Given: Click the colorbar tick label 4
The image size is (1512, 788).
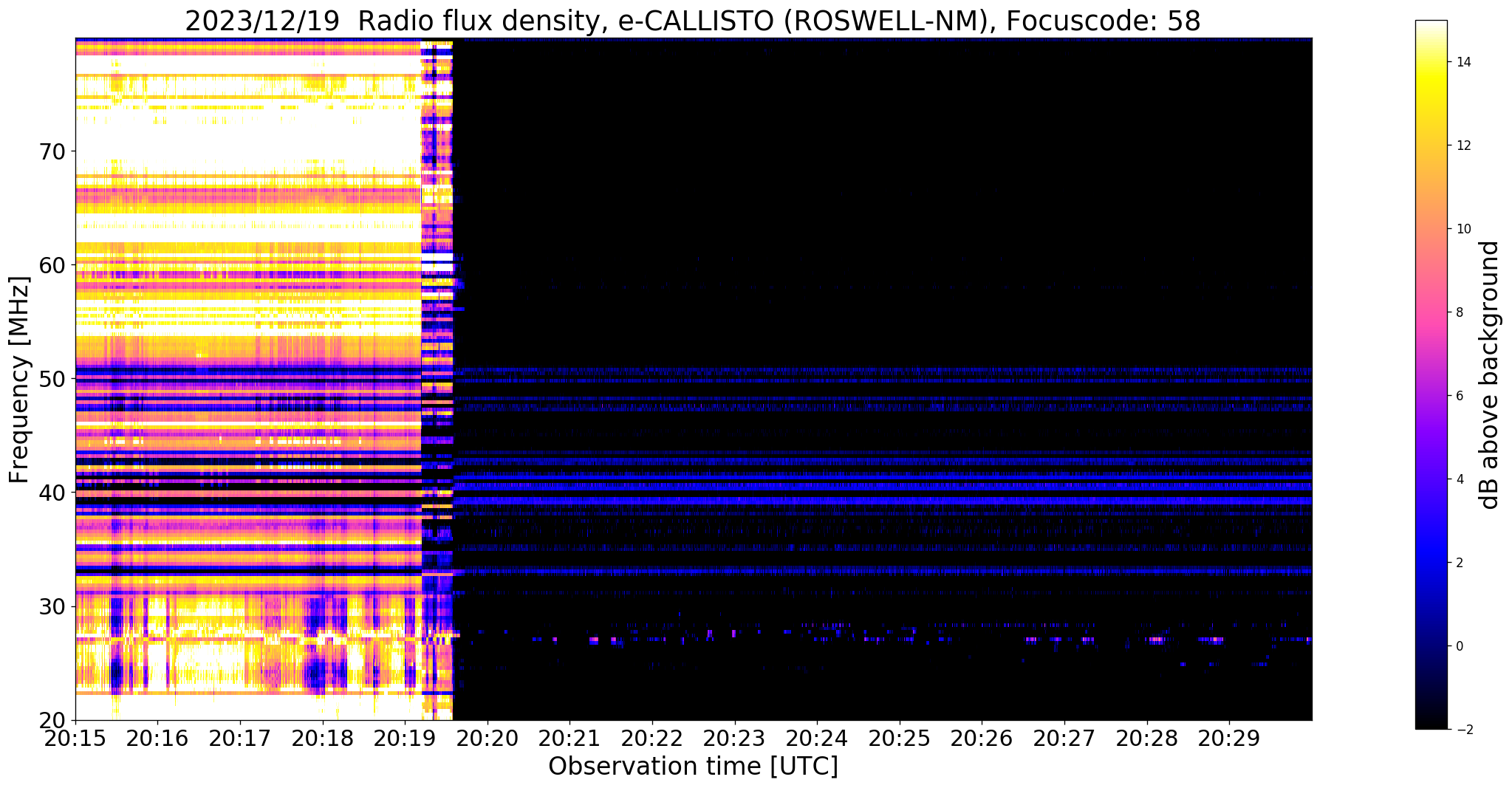Looking at the screenshot, I should pyautogui.click(x=1460, y=479).
